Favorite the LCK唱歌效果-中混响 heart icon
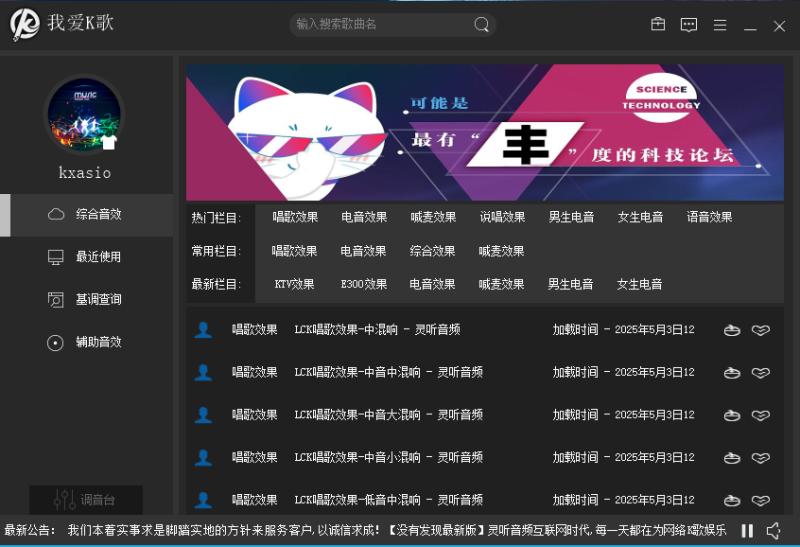 (x=761, y=331)
